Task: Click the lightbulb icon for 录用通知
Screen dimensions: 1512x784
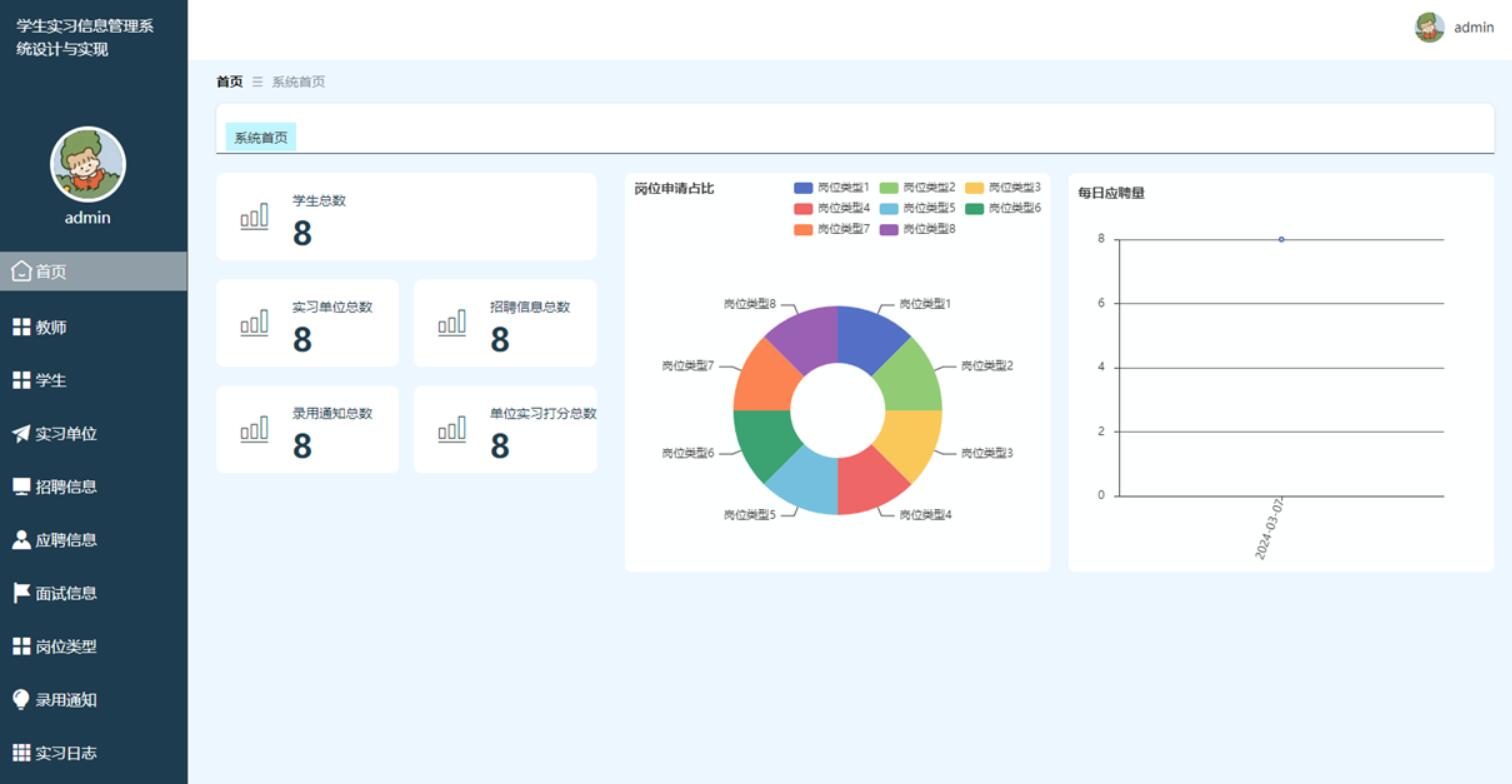Action: click(21, 699)
